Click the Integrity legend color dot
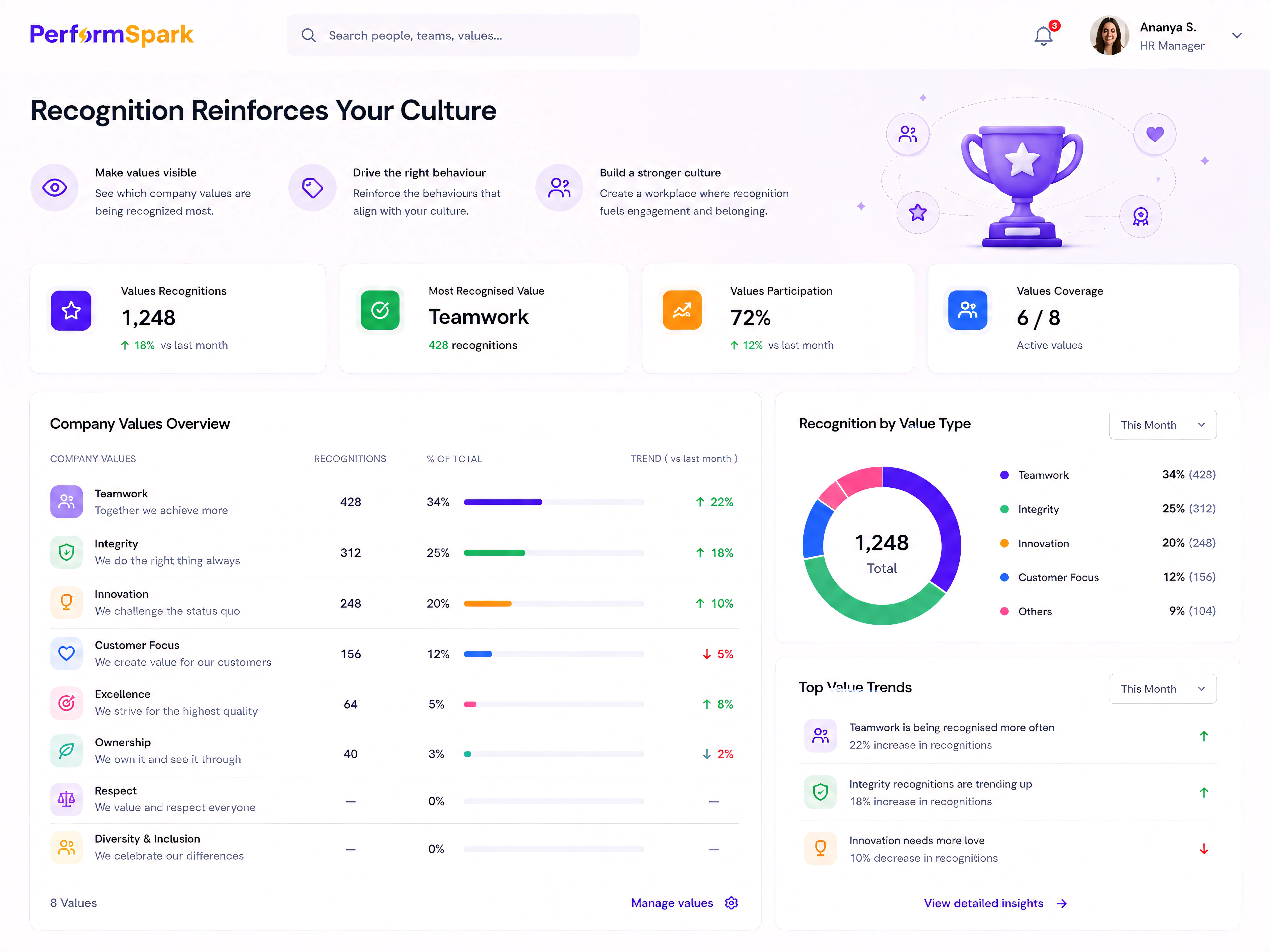The height and width of the screenshot is (952, 1270). pos(1004,510)
